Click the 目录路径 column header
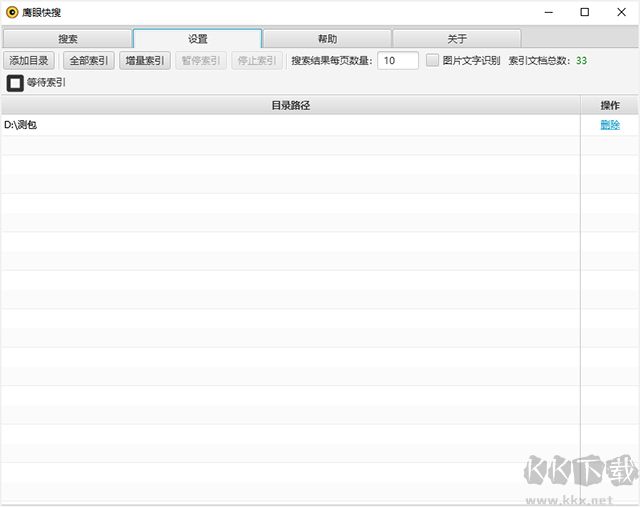 (x=290, y=105)
